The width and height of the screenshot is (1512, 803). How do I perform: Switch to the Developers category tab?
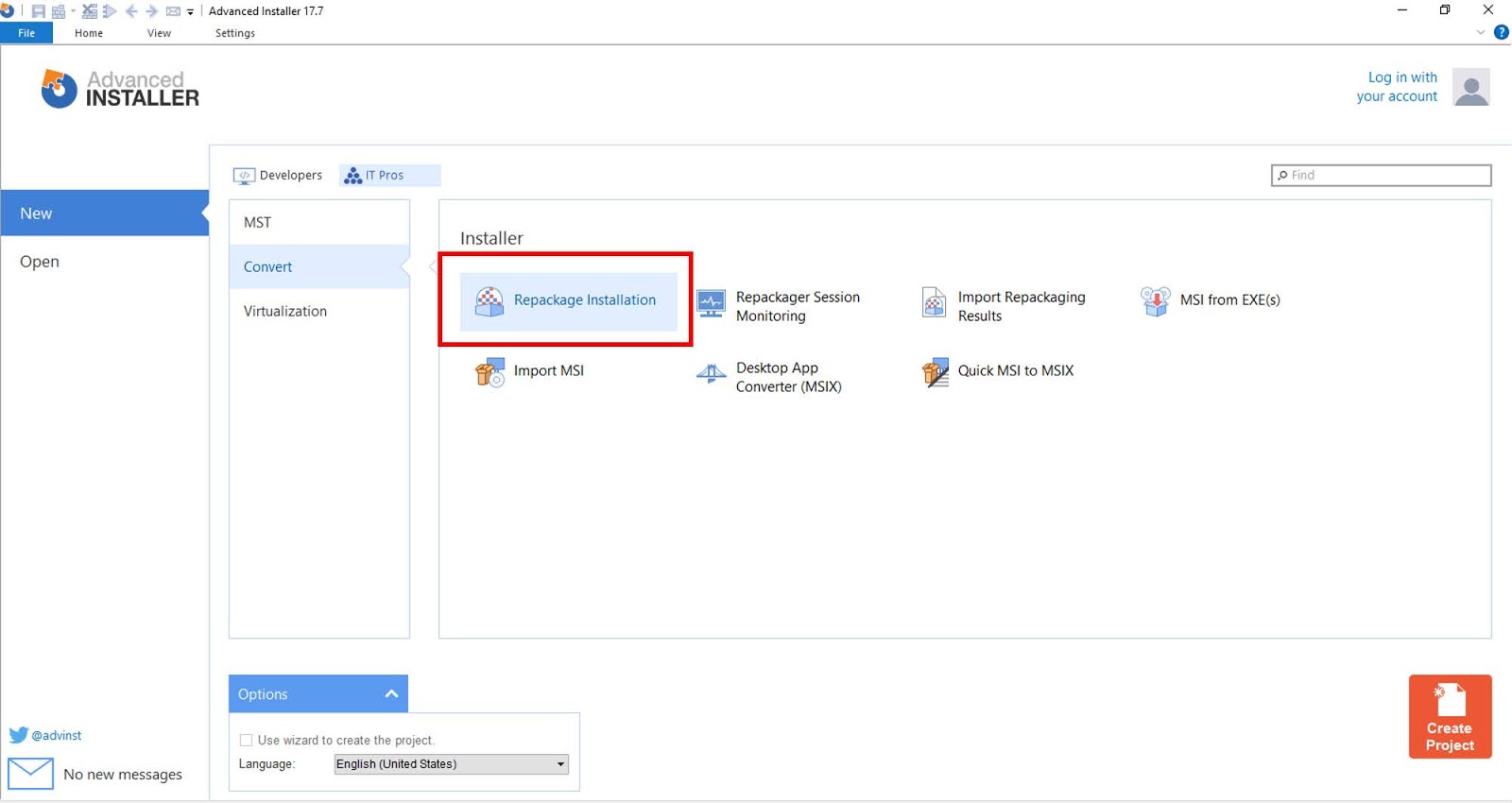[x=278, y=175]
